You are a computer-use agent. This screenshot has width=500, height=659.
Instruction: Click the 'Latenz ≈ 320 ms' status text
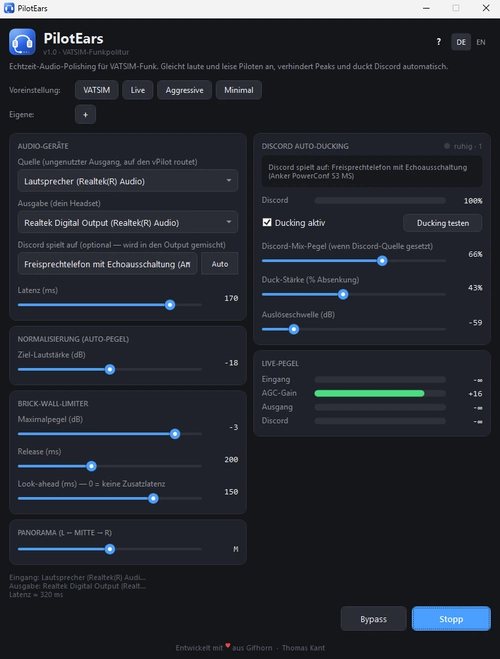point(36,595)
